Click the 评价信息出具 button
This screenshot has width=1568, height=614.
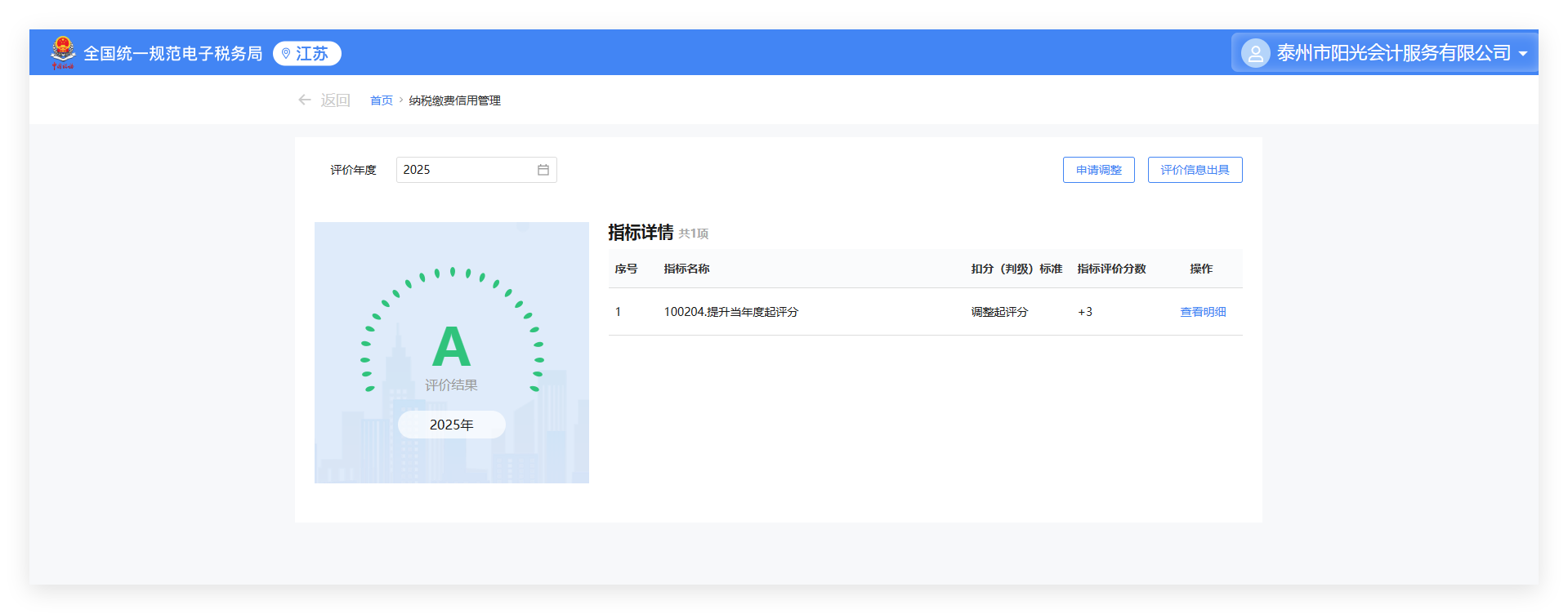tap(1195, 170)
